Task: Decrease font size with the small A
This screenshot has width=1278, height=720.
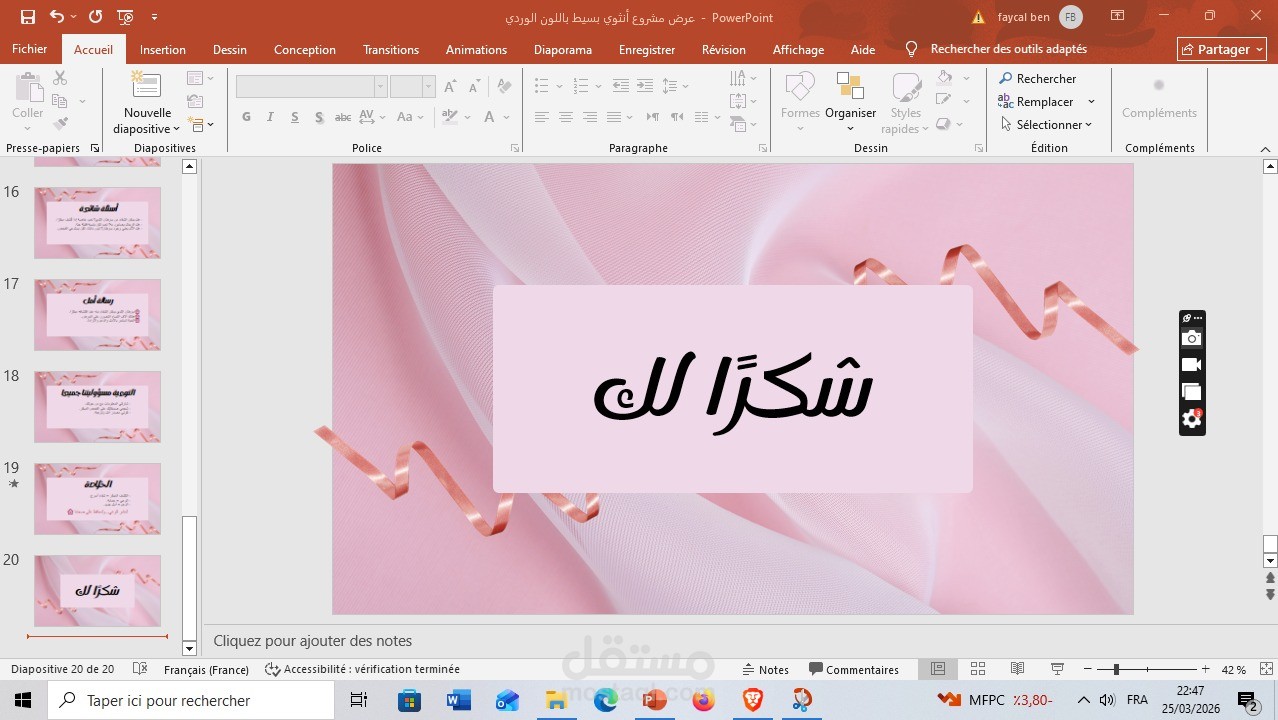Action: tap(474, 86)
